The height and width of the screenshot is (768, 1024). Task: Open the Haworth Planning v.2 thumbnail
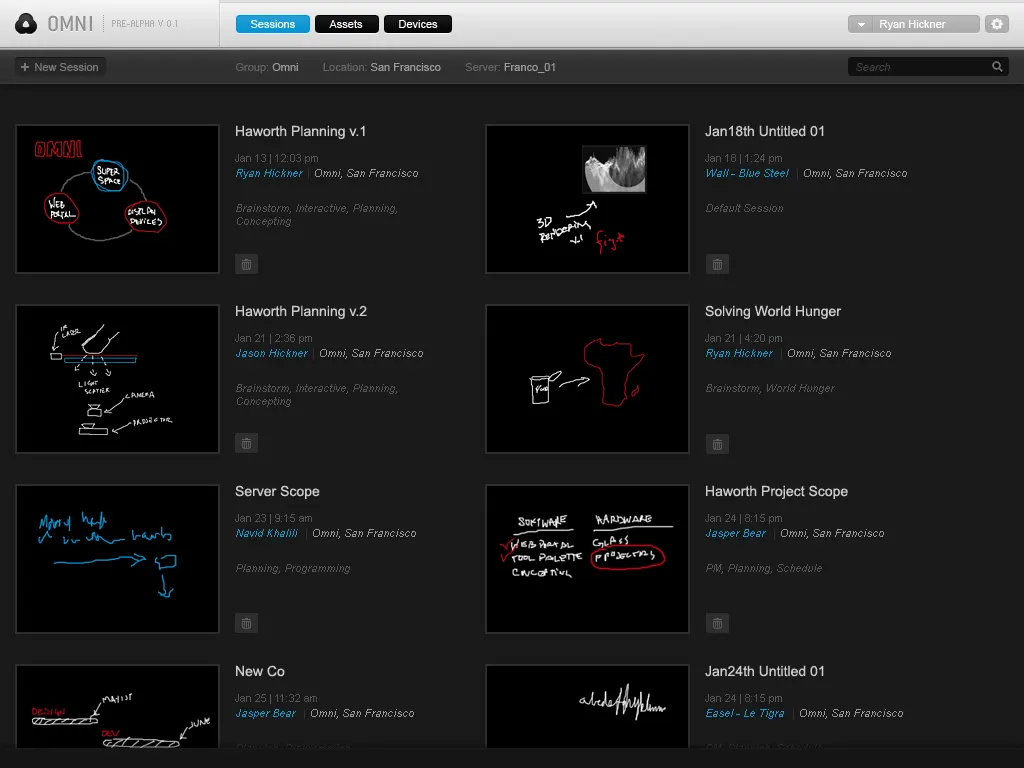tap(118, 379)
